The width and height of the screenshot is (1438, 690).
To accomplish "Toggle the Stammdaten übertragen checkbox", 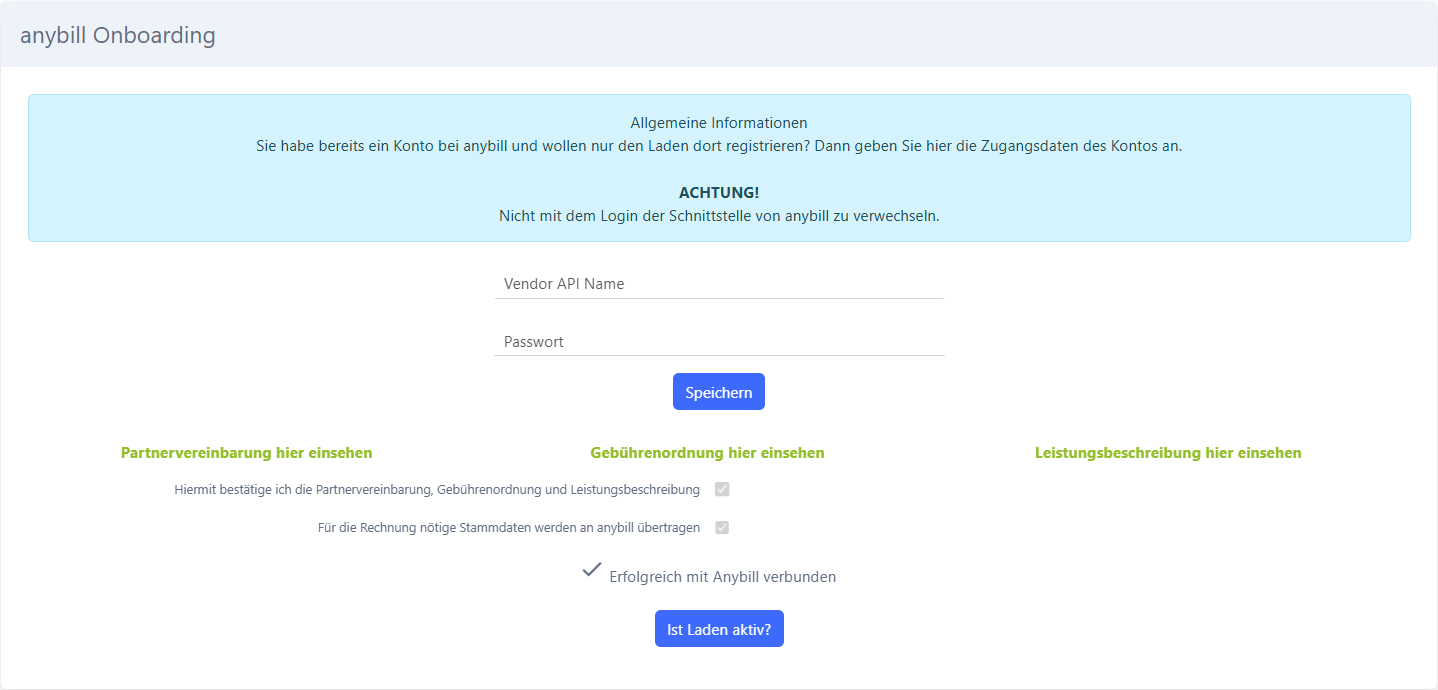I will tap(722, 528).
